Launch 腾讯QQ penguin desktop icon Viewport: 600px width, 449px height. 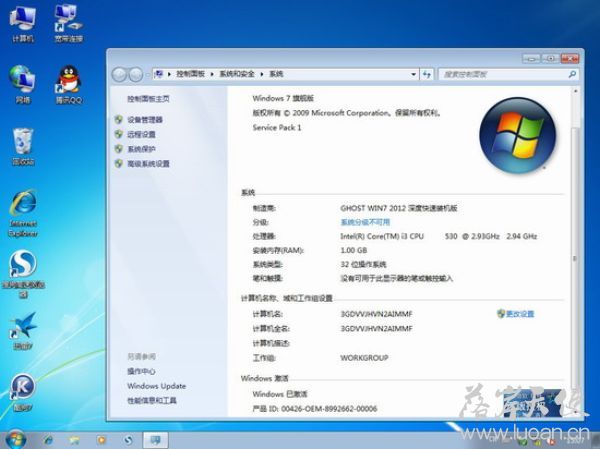coord(69,85)
